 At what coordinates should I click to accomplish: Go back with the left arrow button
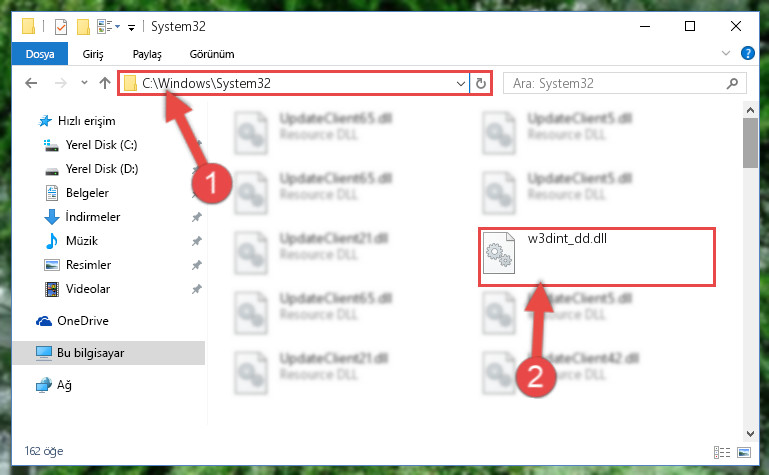coord(31,83)
